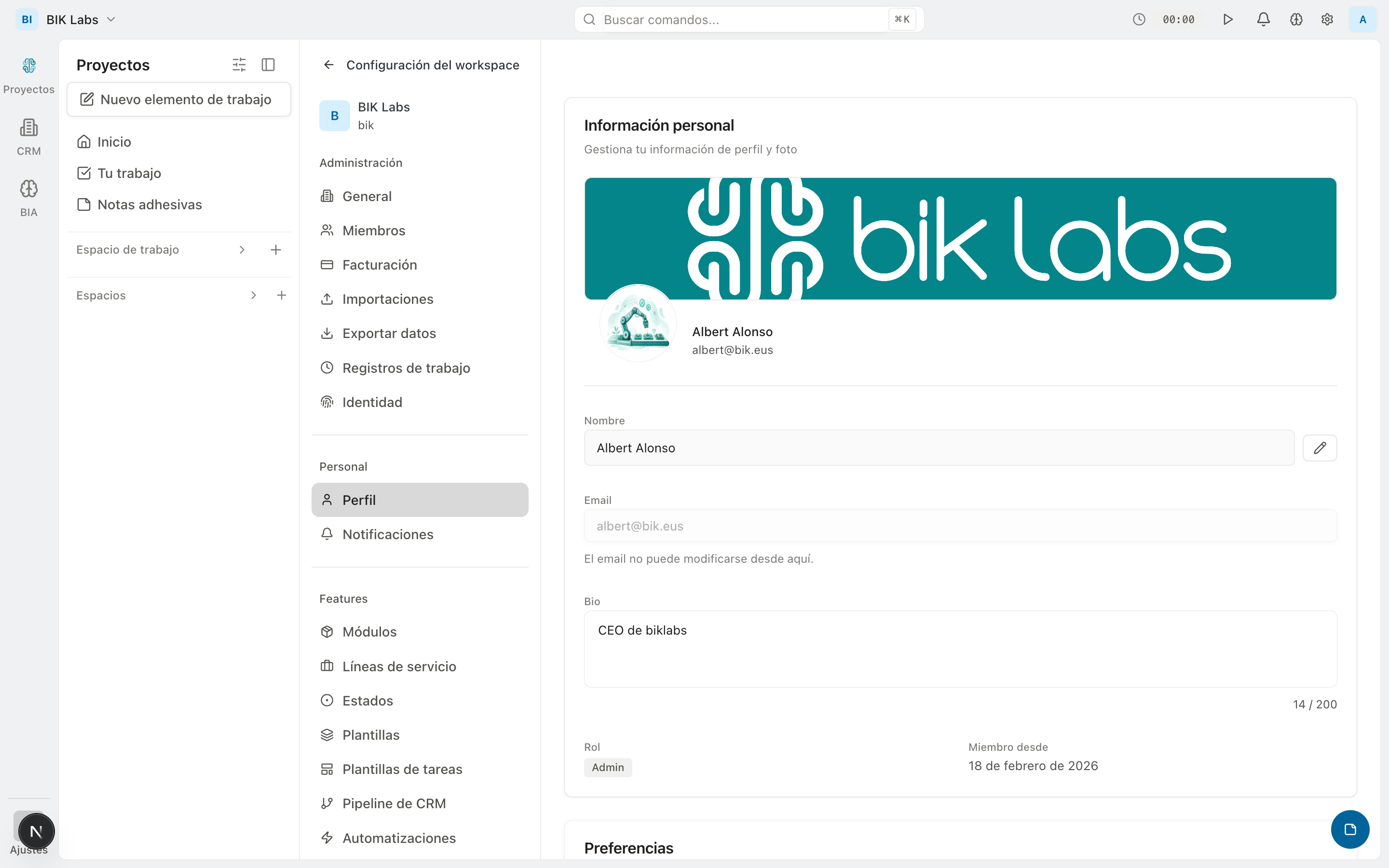Click the Bio text area
Viewport: 1389px width, 868px height.
(x=960, y=649)
